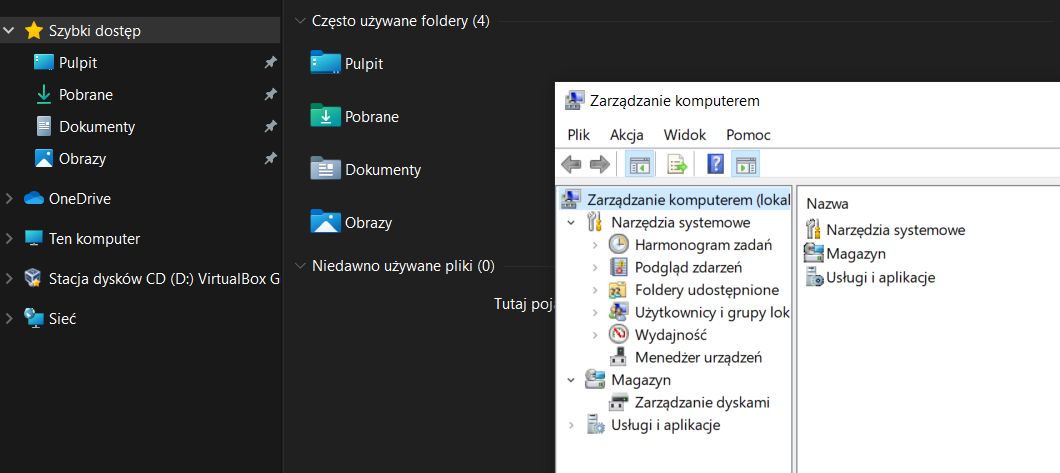
Task: Open the Plik menu
Action: 579,135
